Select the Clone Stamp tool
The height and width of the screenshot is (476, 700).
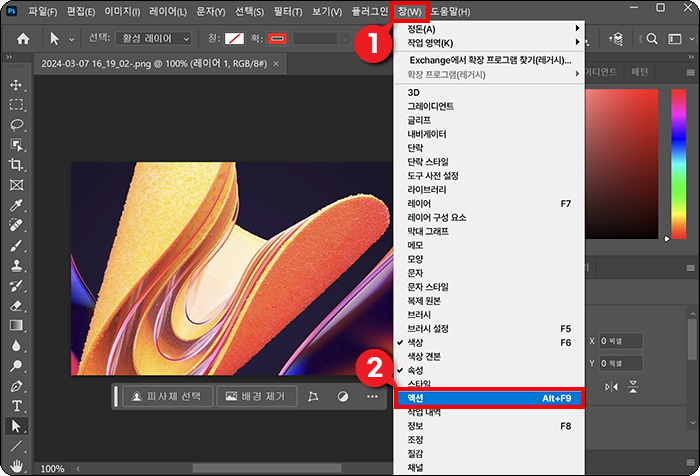click(17, 265)
